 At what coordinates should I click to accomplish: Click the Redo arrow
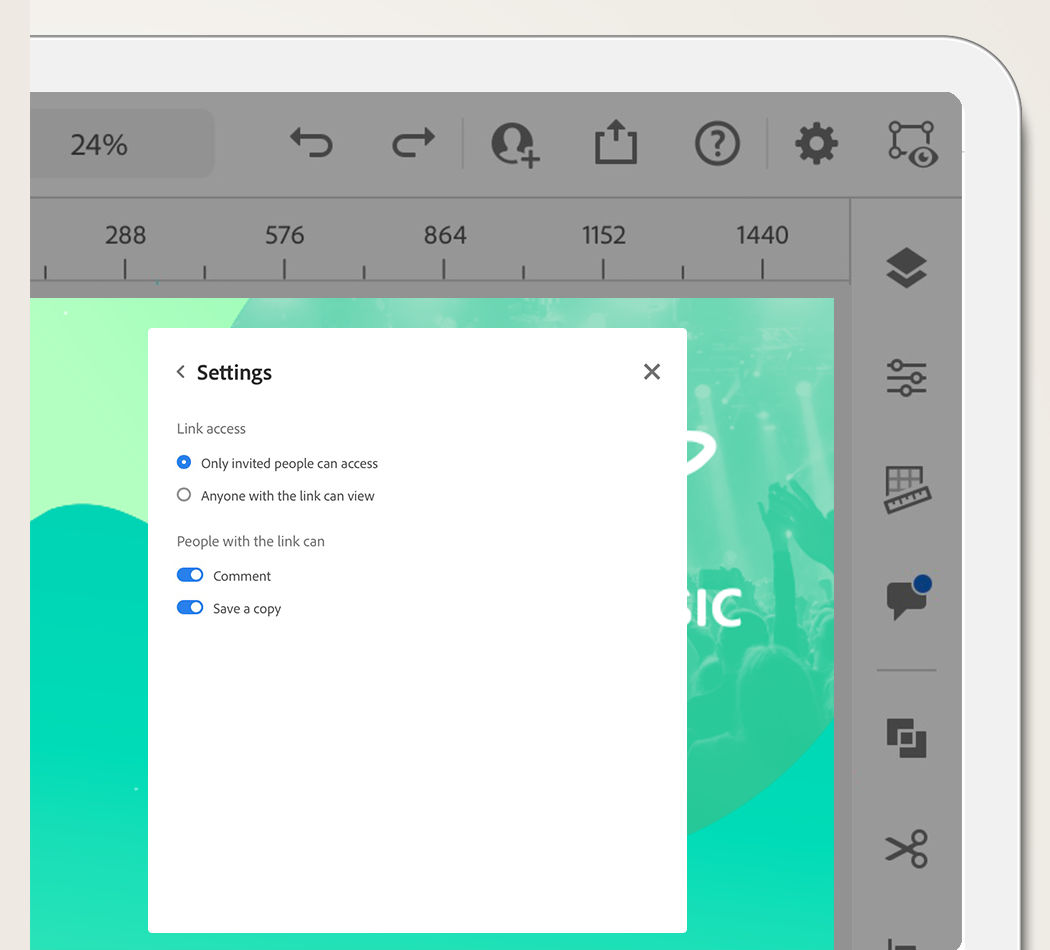tap(411, 143)
